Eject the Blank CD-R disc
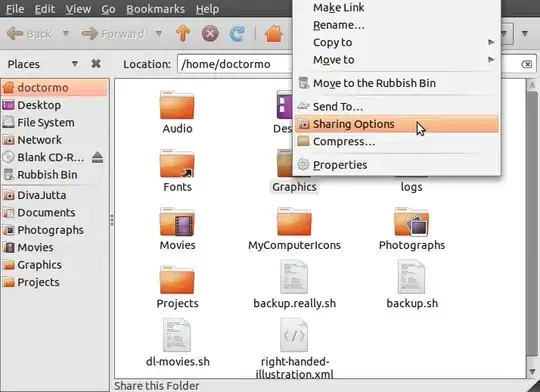The height and width of the screenshot is (392, 540). (x=97, y=157)
